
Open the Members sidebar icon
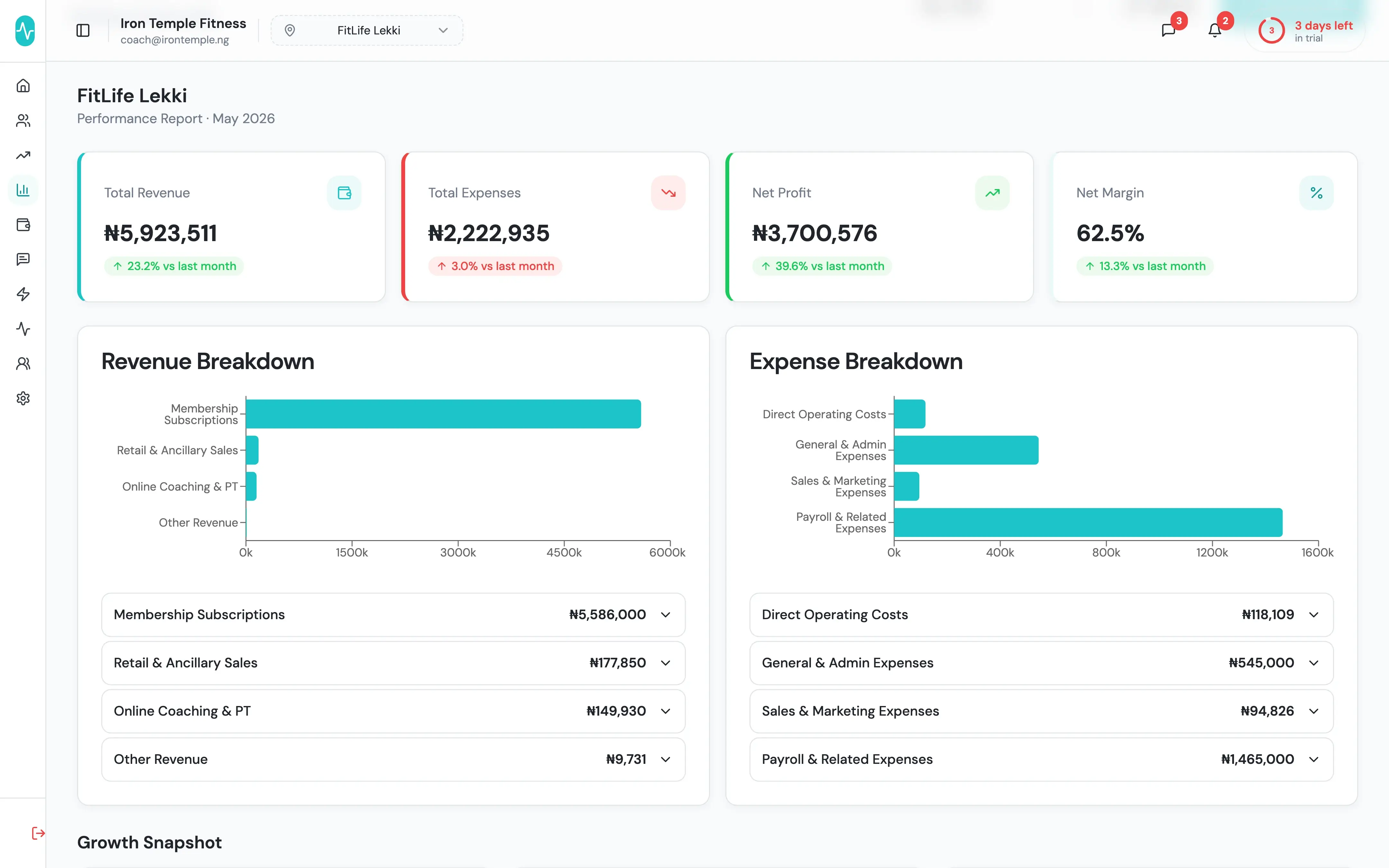pos(23,121)
